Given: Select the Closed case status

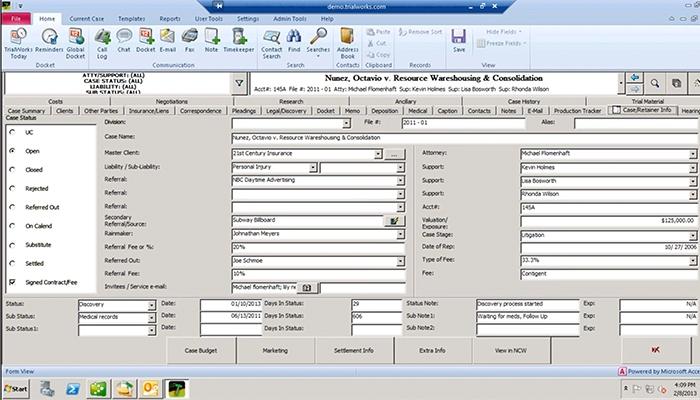Looking at the screenshot, I should [12, 170].
